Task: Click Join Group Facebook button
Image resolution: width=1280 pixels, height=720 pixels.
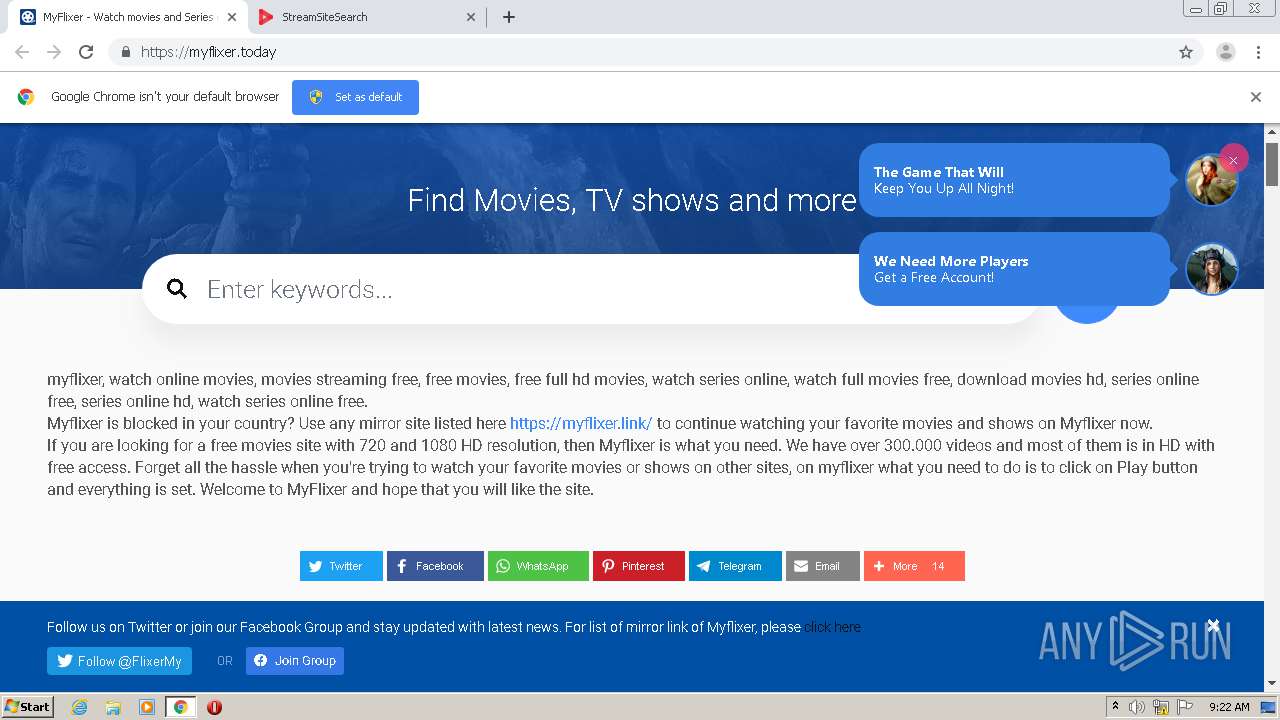Action: click(295, 661)
